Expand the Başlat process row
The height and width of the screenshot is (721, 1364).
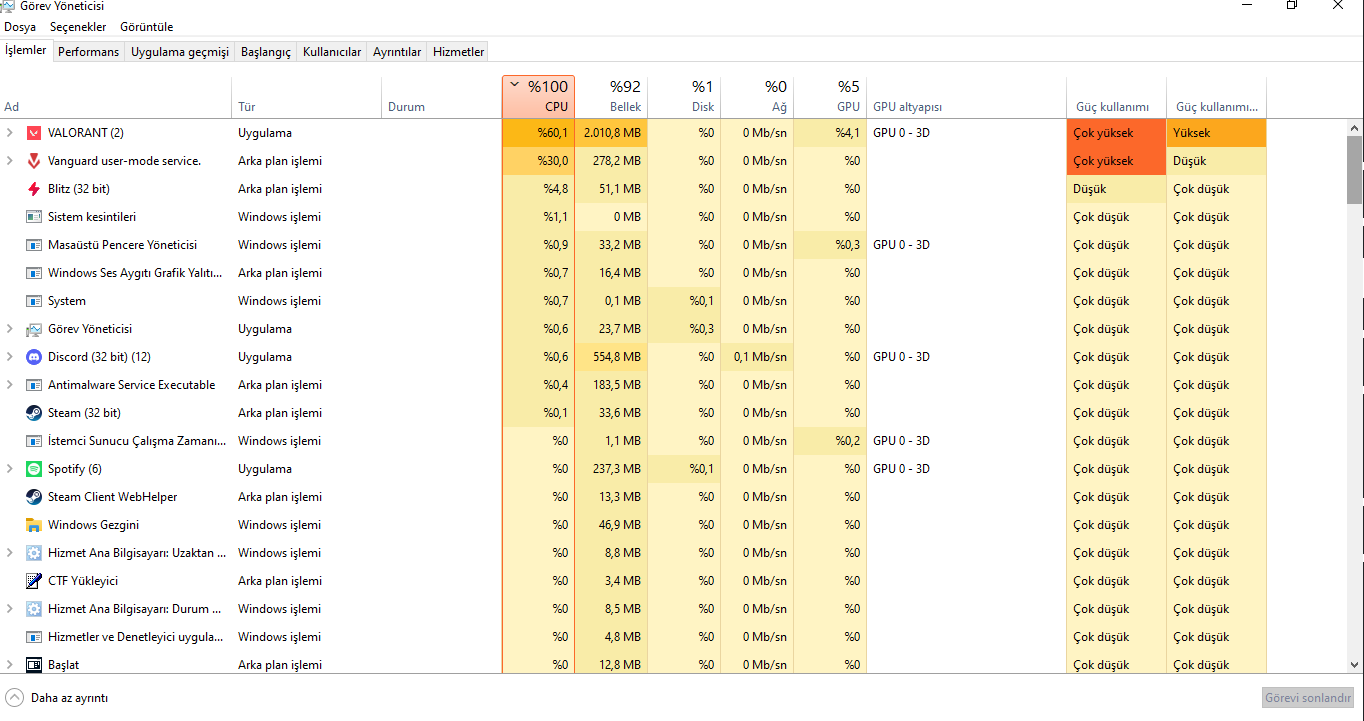[x=10, y=665]
